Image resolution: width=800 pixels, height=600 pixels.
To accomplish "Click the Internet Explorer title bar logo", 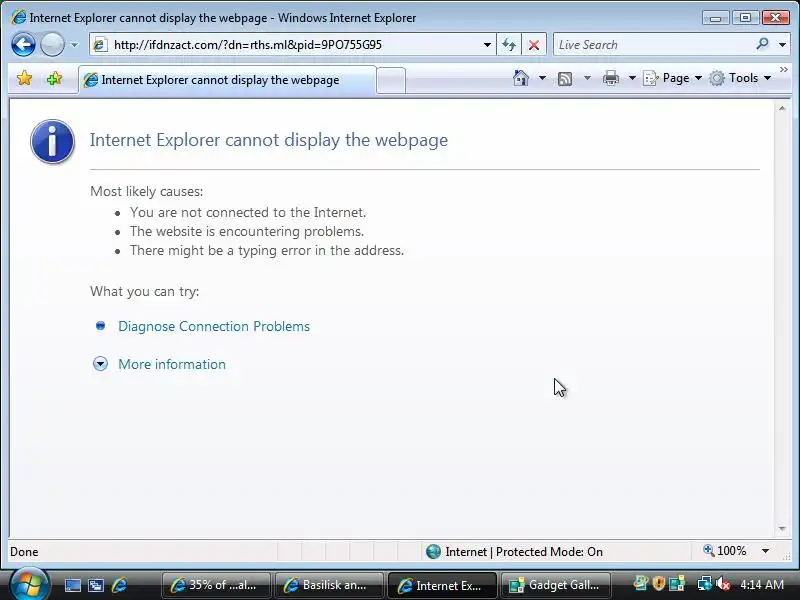I will pos(18,17).
